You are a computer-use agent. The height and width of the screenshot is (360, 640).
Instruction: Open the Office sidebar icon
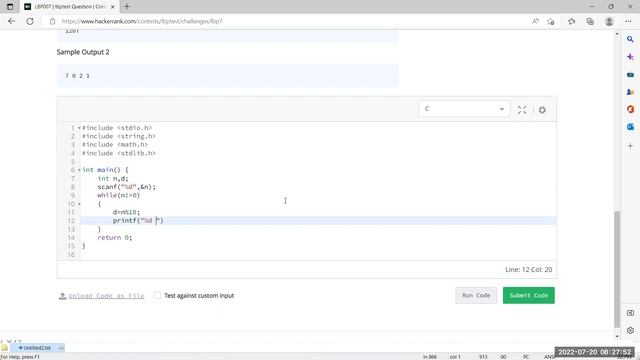(x=630, y=109)
